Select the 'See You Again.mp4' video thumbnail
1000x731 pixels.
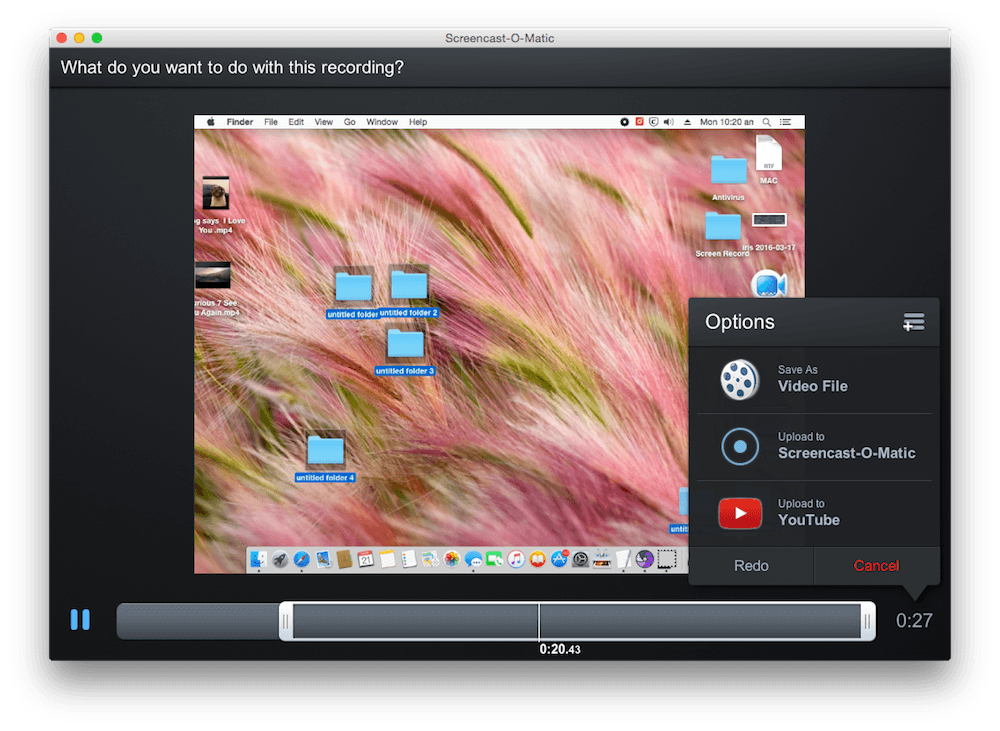point(213,276)
